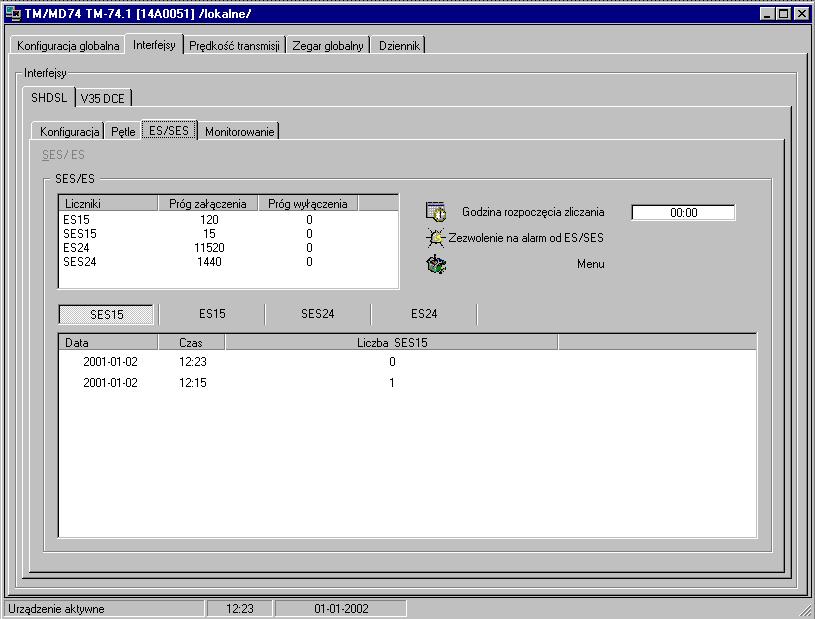
Task: Open the Konfiguracja globalna tab
Action: pos(68,46)
